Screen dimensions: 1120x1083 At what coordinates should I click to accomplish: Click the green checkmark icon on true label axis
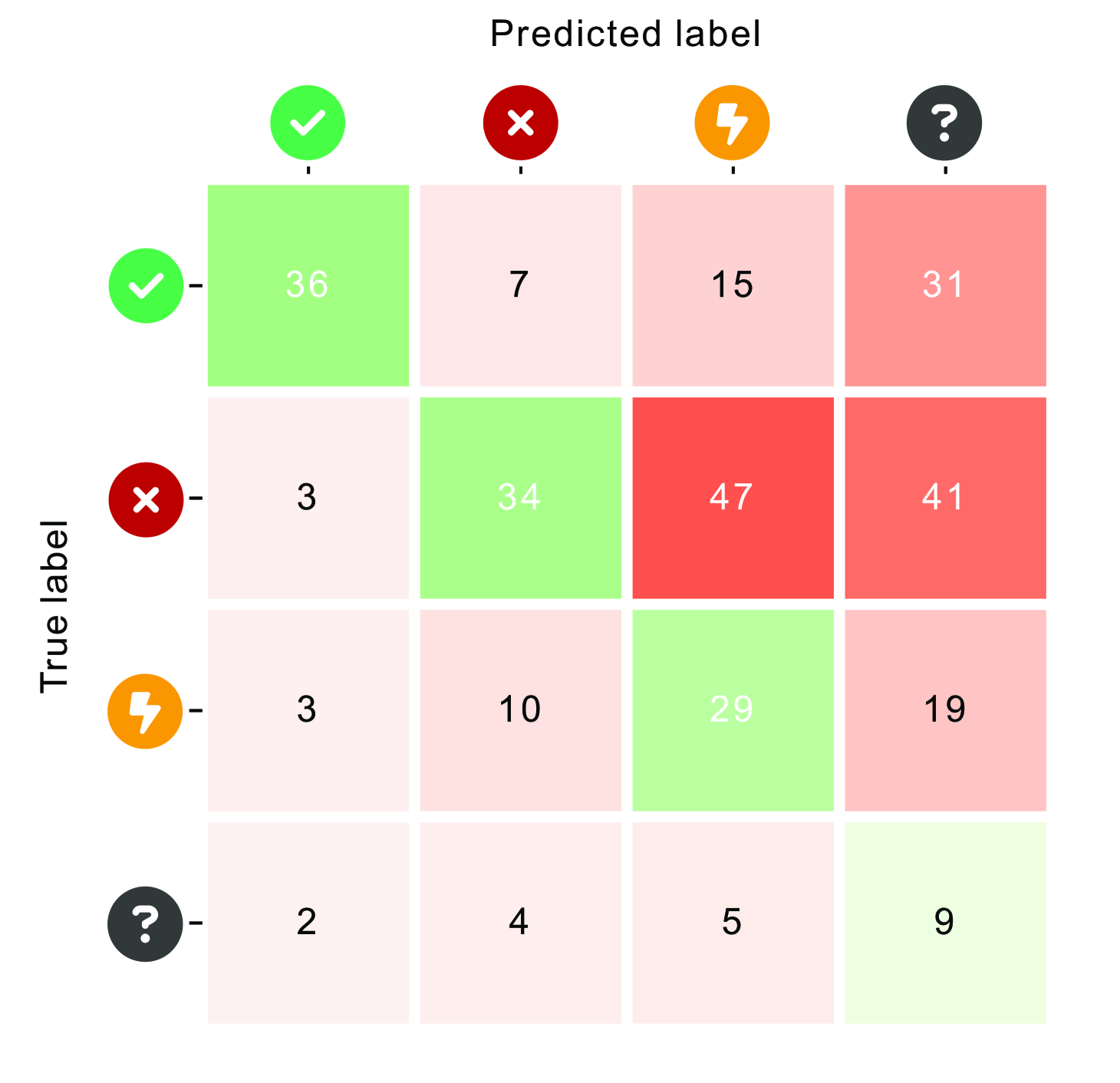point(146,285)
